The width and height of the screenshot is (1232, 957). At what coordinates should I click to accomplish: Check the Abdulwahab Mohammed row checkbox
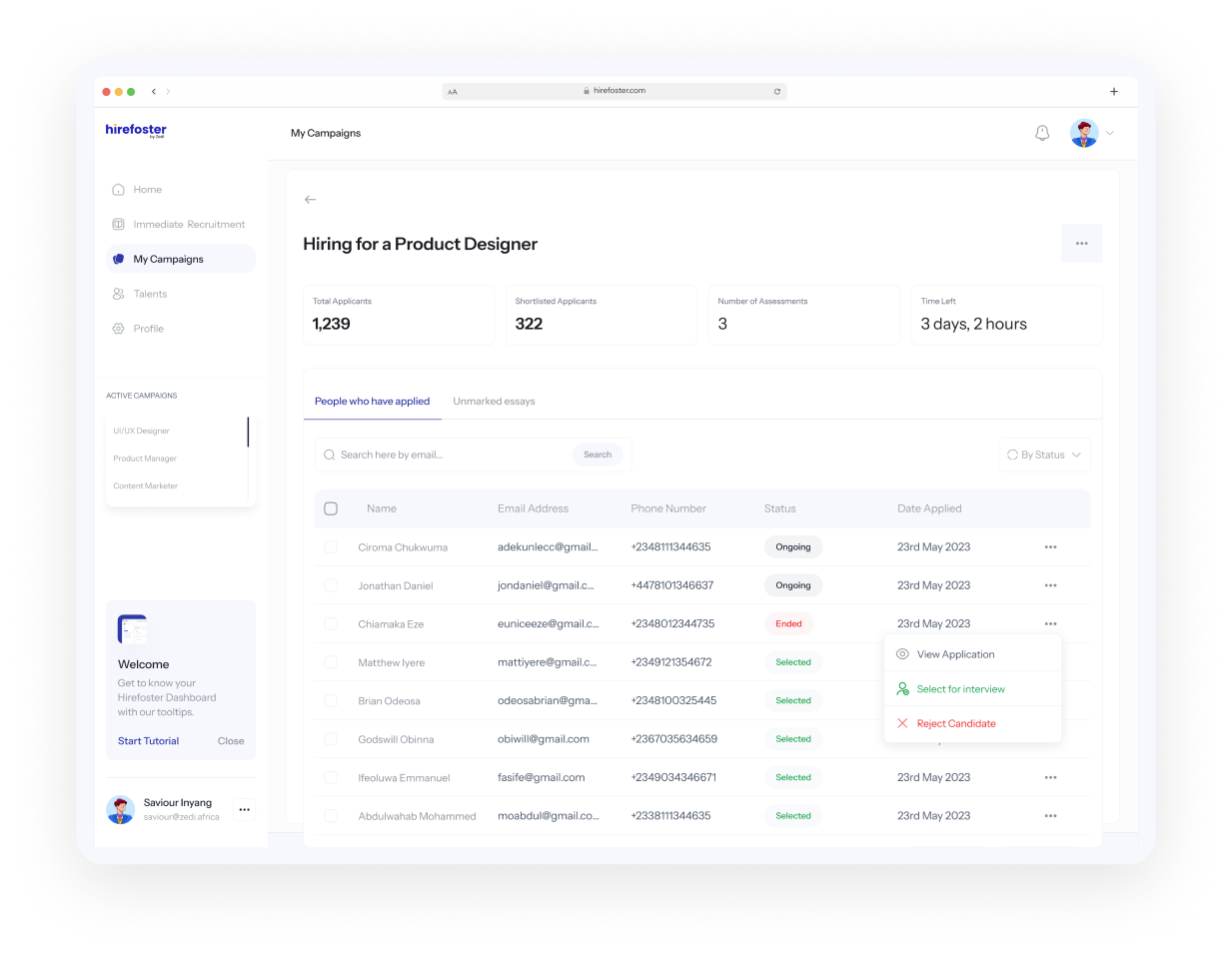pos(331,816)
